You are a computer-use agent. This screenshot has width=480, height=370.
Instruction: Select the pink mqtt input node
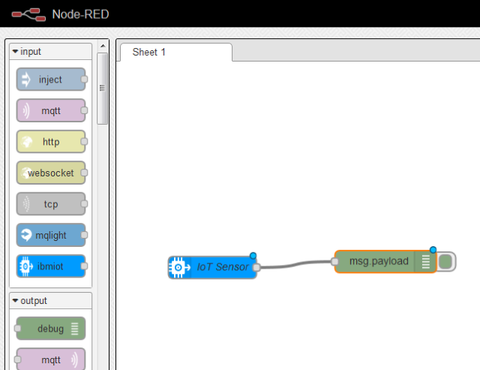[51, 110]
